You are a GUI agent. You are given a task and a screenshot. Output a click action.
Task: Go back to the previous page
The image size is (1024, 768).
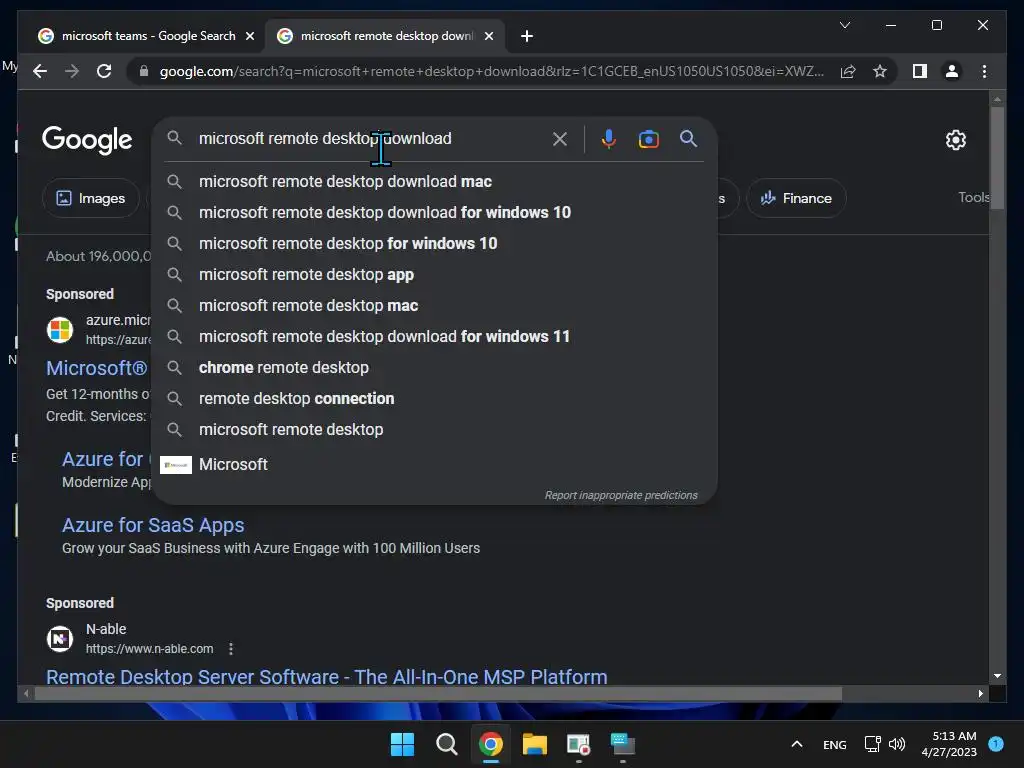(x=40, y=71)
